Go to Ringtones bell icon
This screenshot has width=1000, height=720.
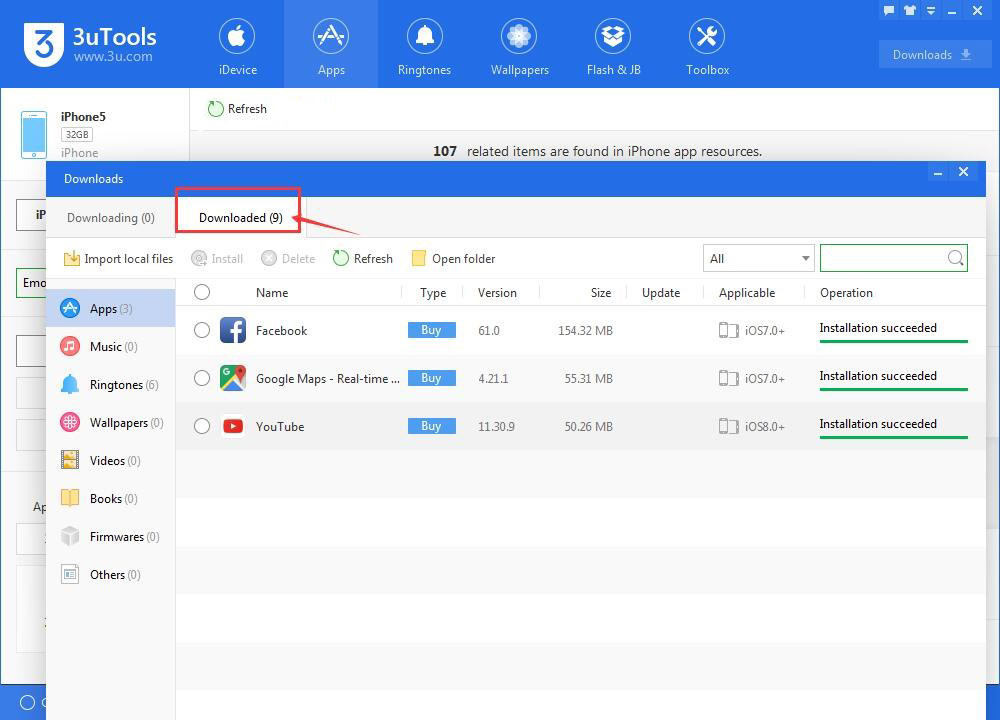425,36
